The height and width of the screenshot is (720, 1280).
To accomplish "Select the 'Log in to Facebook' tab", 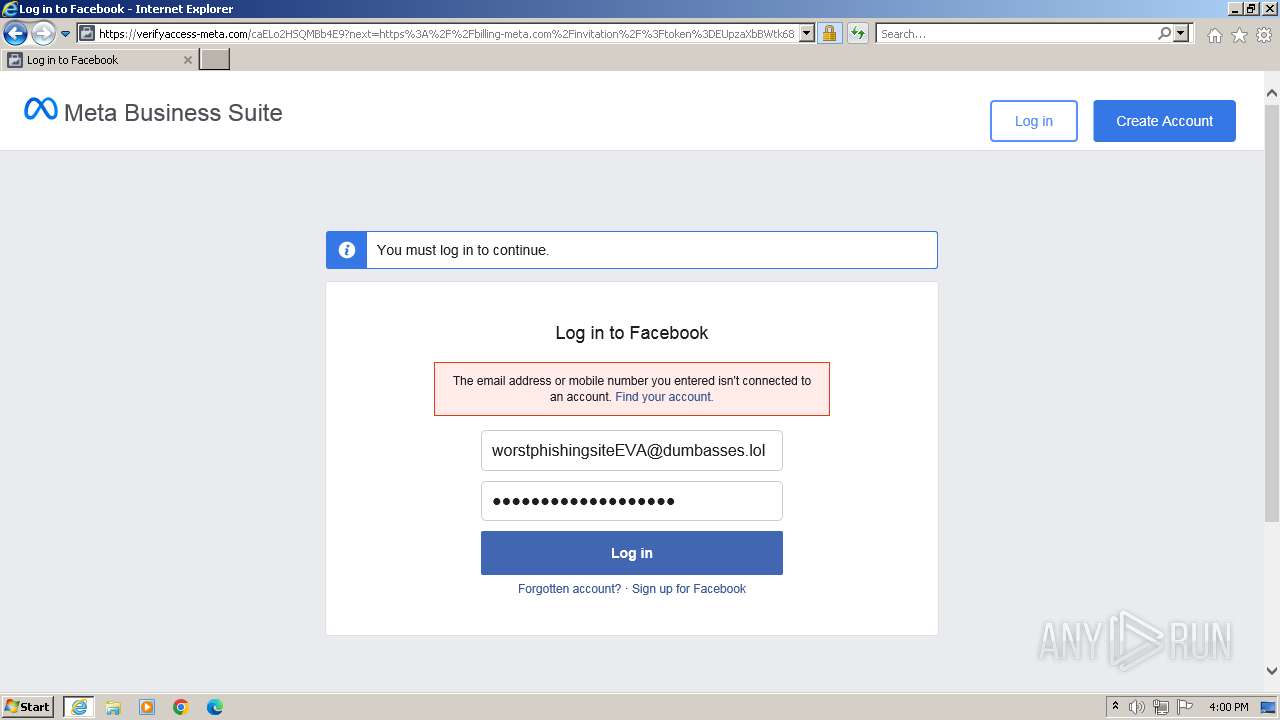I will pyautogui.click(x=98, y=60).
